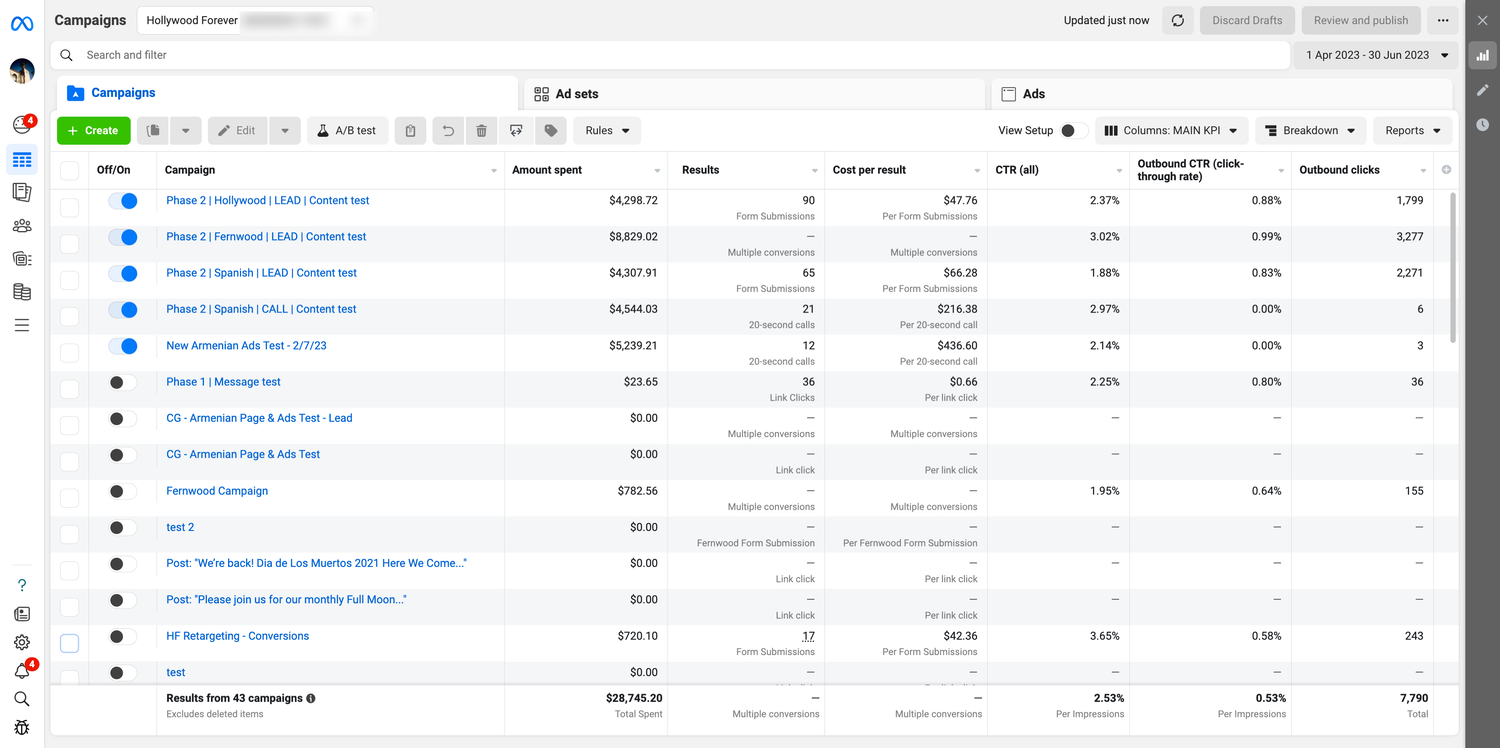Viewport: 1500px width, 748px height.
Task: Open Ads reporting pages icon in sidebar
Action: tap(22, 192)
